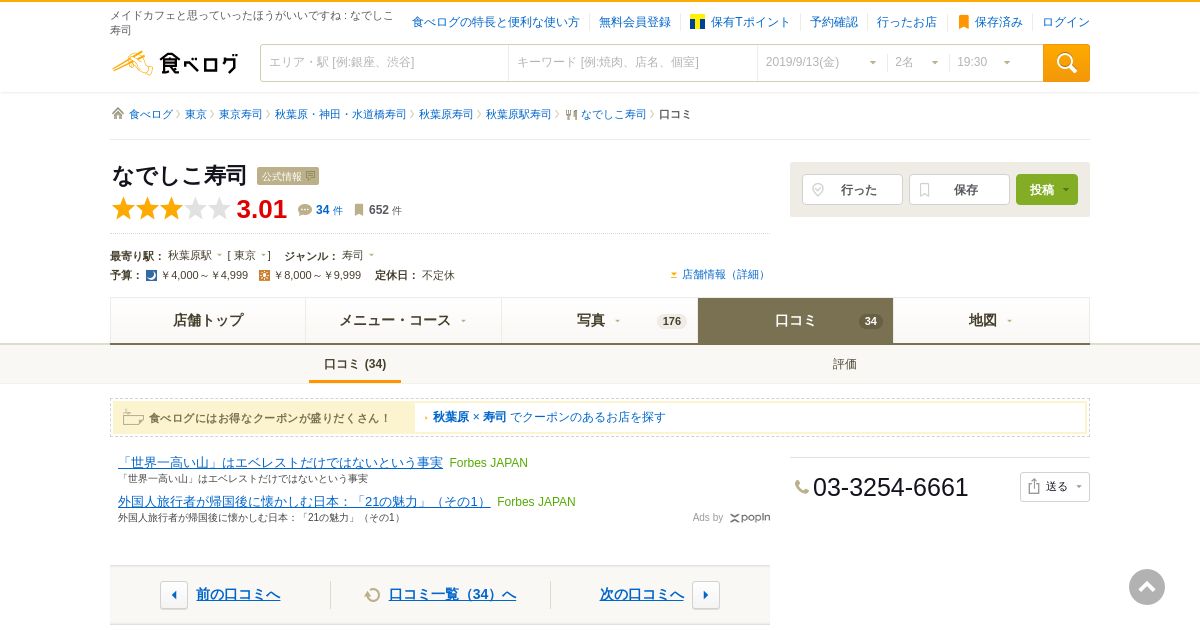Screen dimensions: 1200x630
Task: Click the review list refresh icon
Action: coord(373,595)
